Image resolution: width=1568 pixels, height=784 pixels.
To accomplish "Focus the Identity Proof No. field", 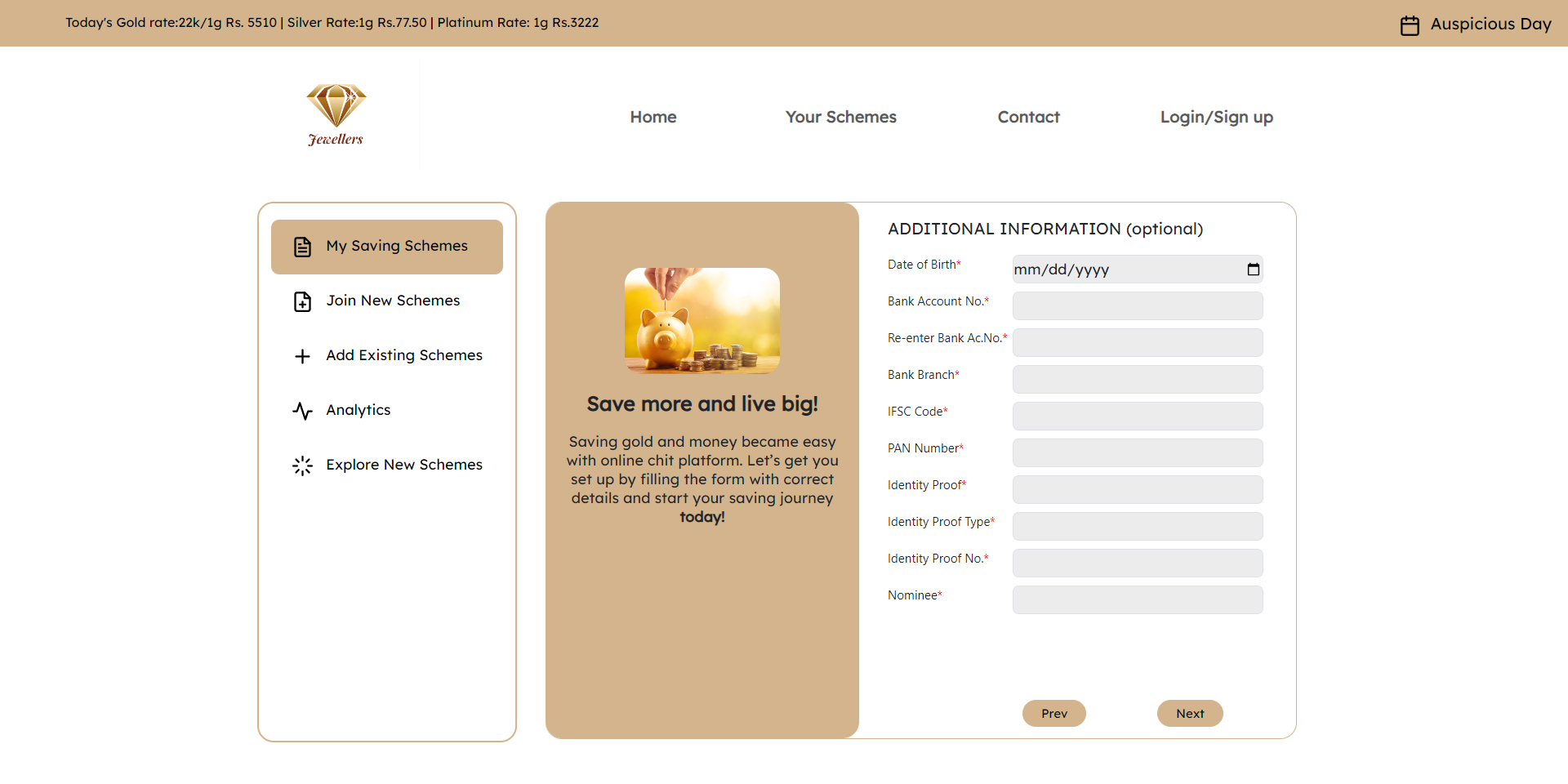I will click(1138, 563).
